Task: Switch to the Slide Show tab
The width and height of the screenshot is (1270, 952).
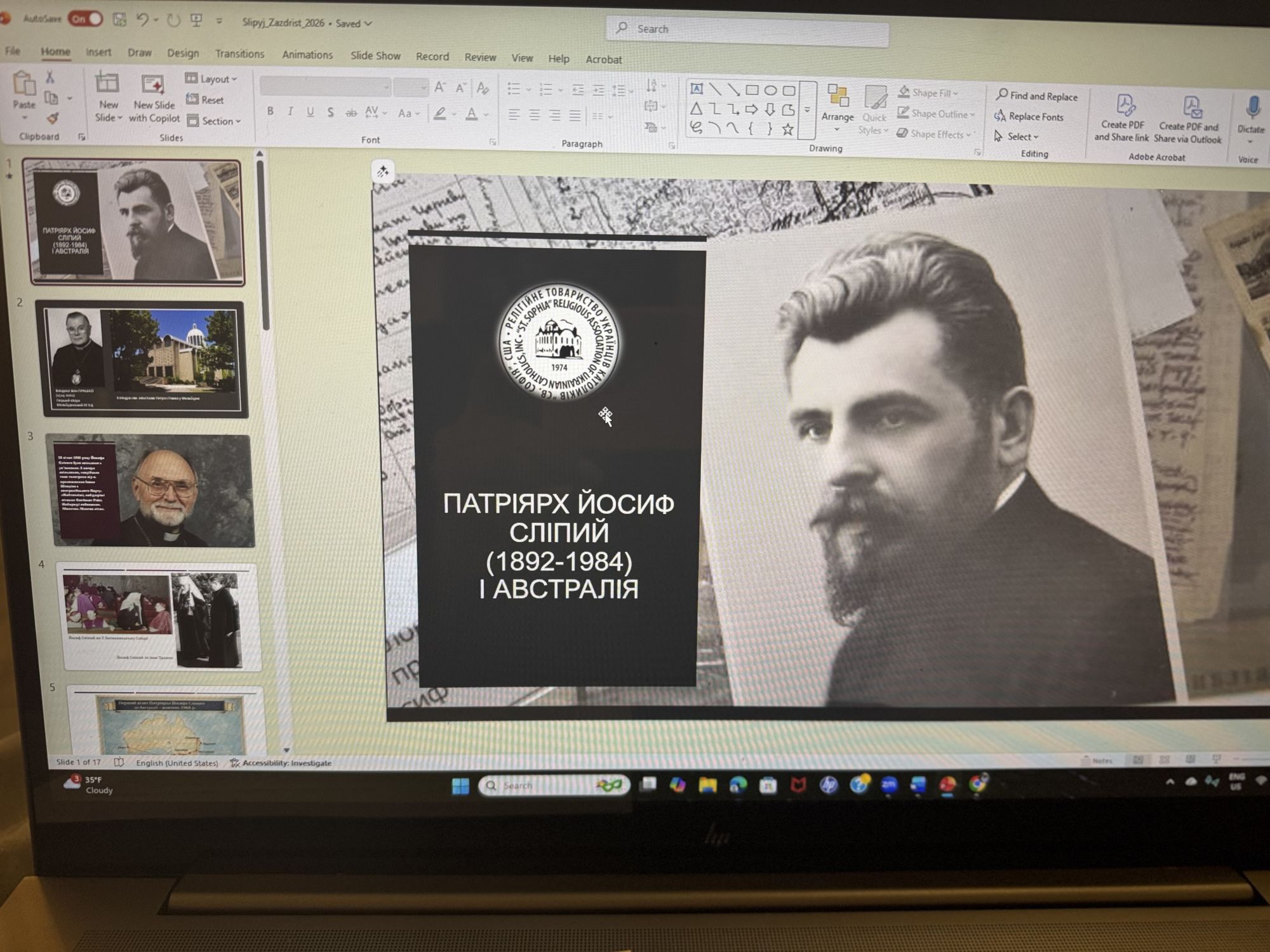Action: pos(375,56)
